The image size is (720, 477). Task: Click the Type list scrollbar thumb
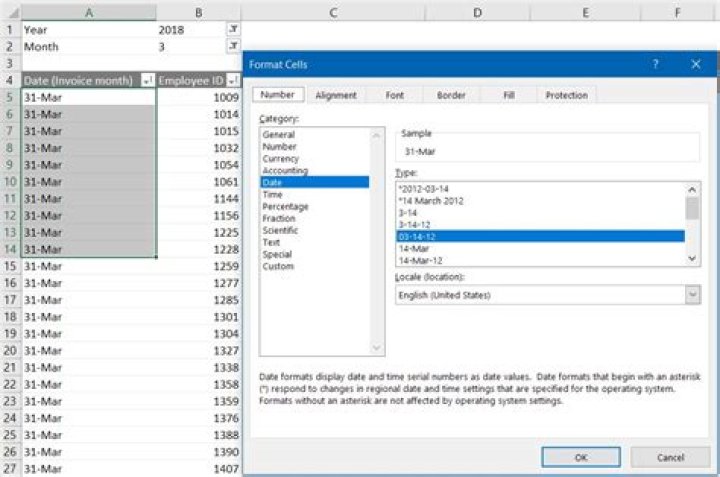[x=692, y=208]
